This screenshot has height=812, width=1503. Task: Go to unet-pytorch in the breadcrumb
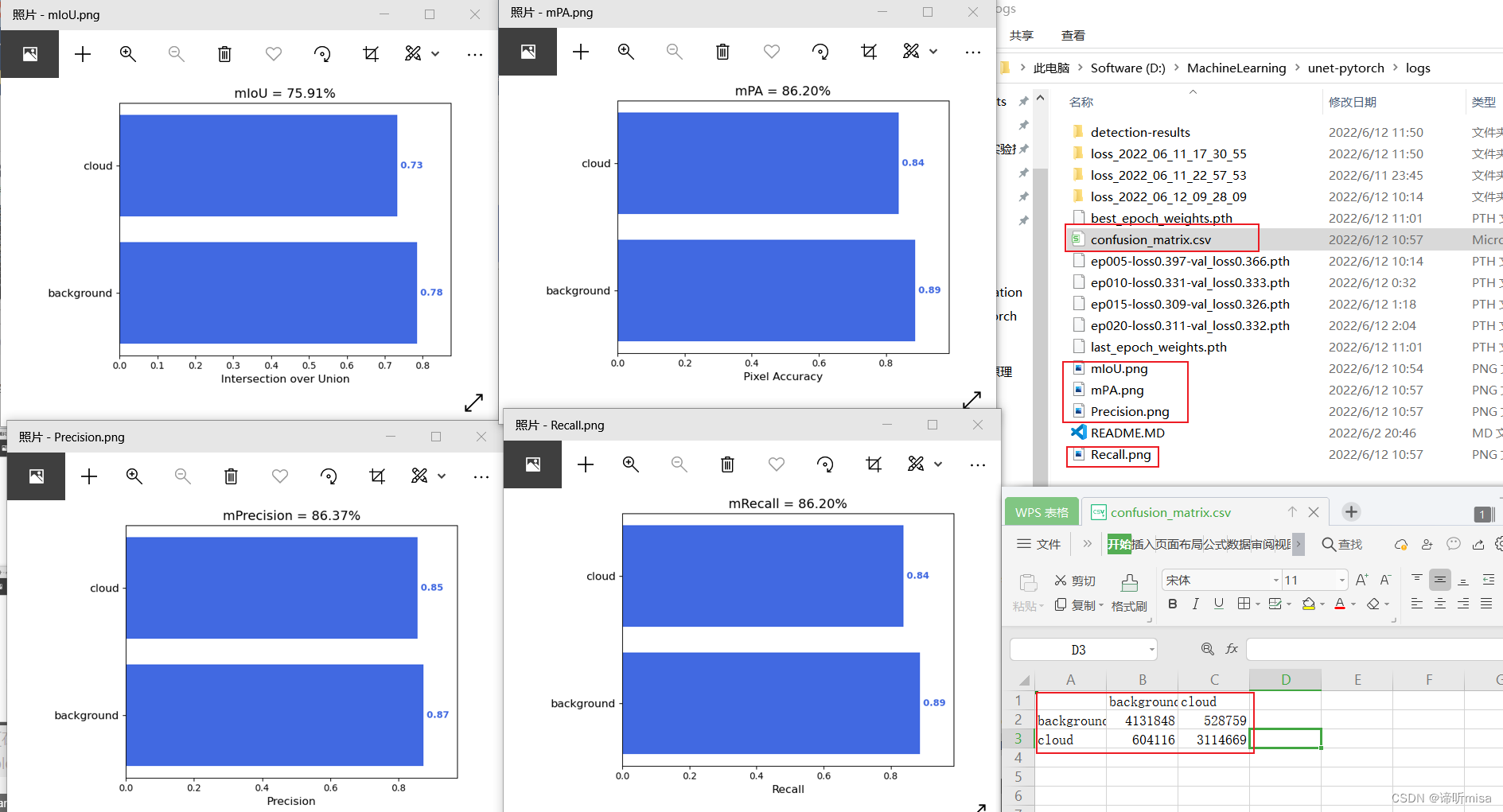[x=1345, y=68]
